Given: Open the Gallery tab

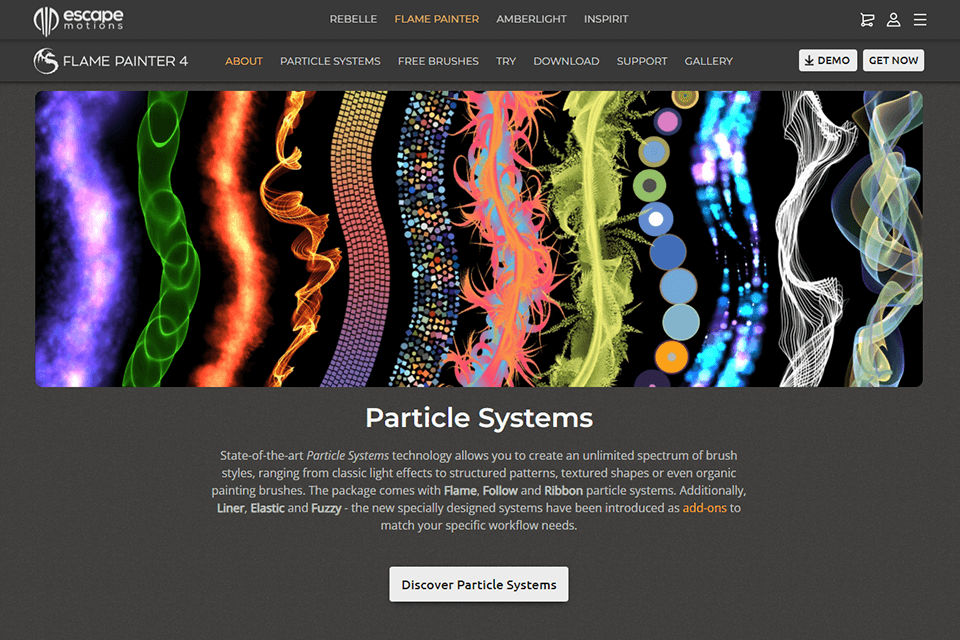Looking at the screenshot, I should click(x=708, y=61).
